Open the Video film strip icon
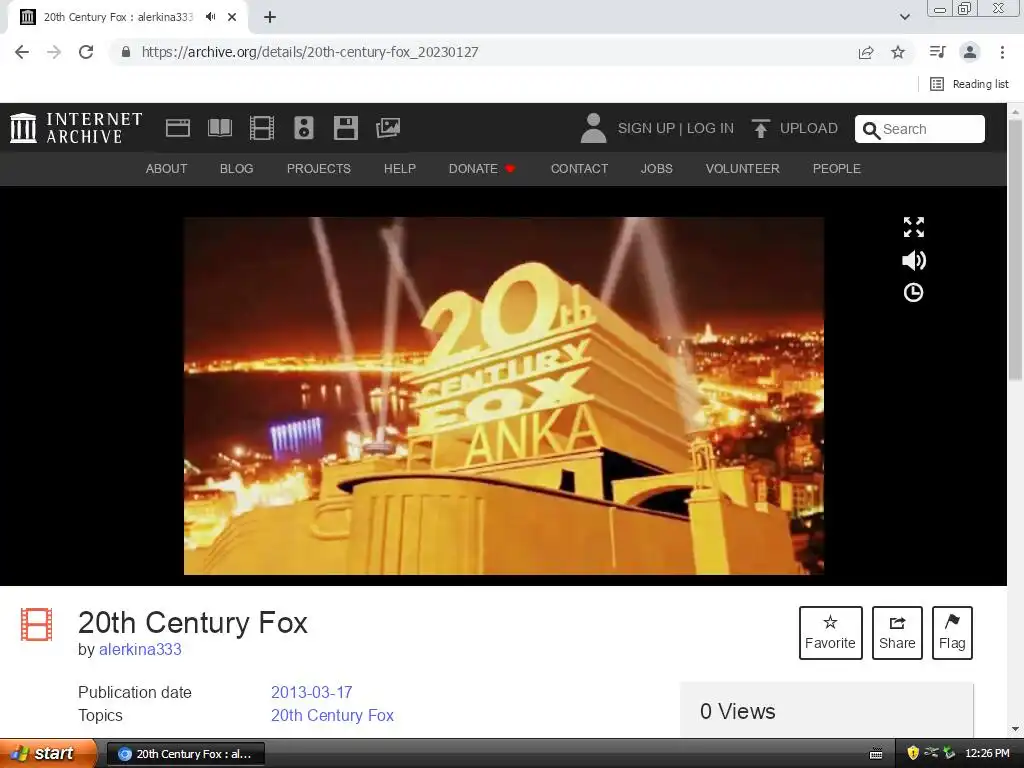The height and width of the screenshot is (768, 1024). click(262, 128)
